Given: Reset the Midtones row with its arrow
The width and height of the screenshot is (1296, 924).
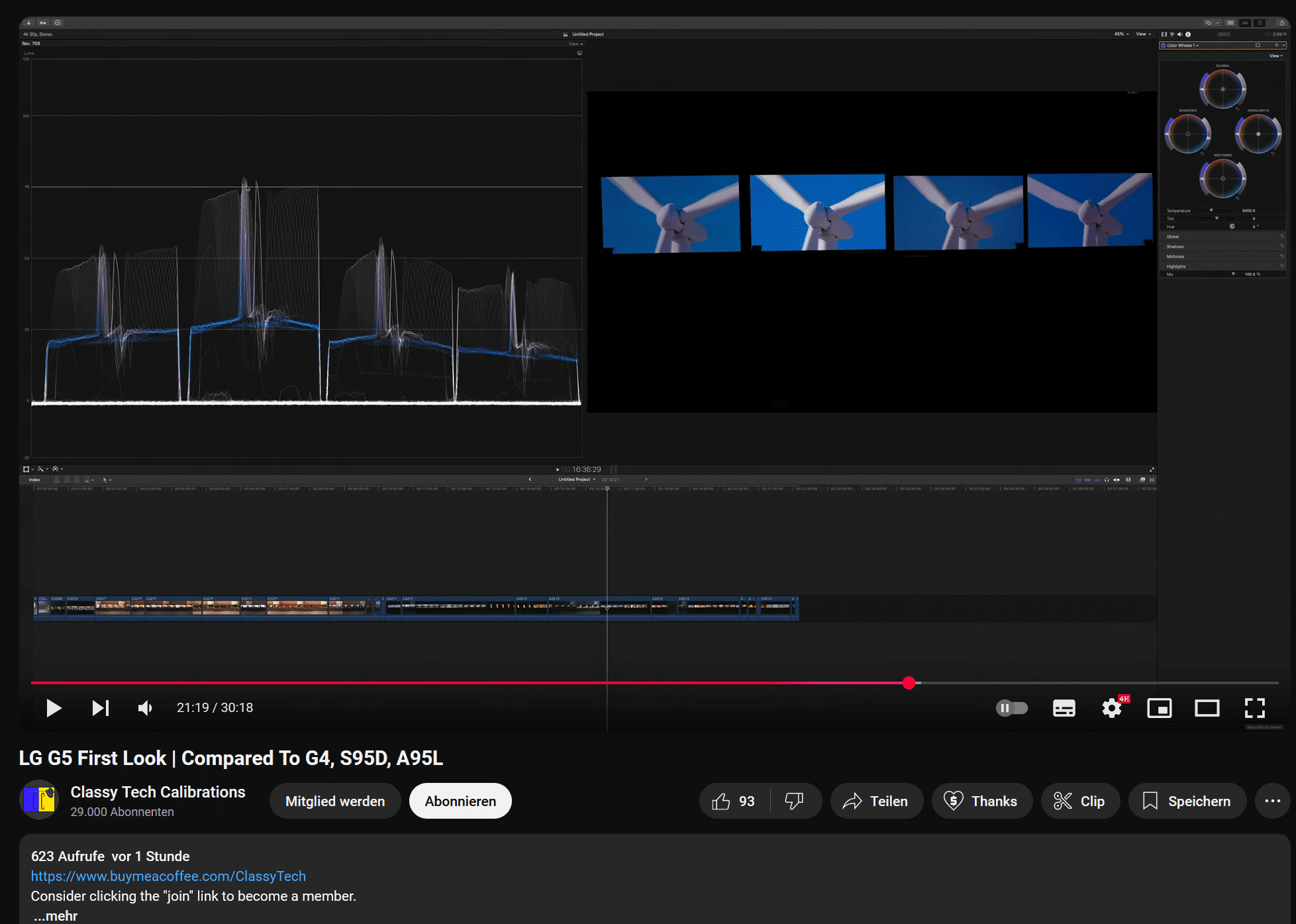Looking at the screenshot, I should (x=1282, y=256).
